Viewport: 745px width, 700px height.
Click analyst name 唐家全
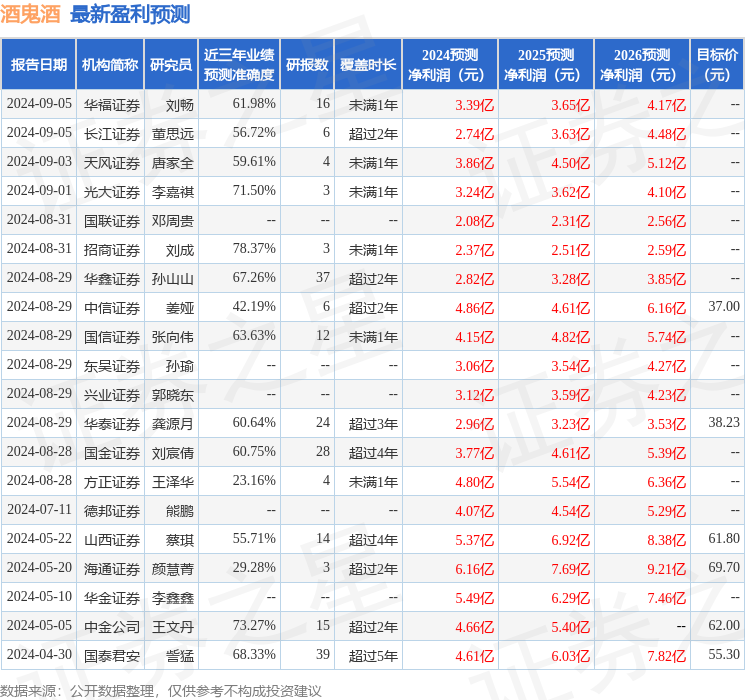[x=173, y=163]
